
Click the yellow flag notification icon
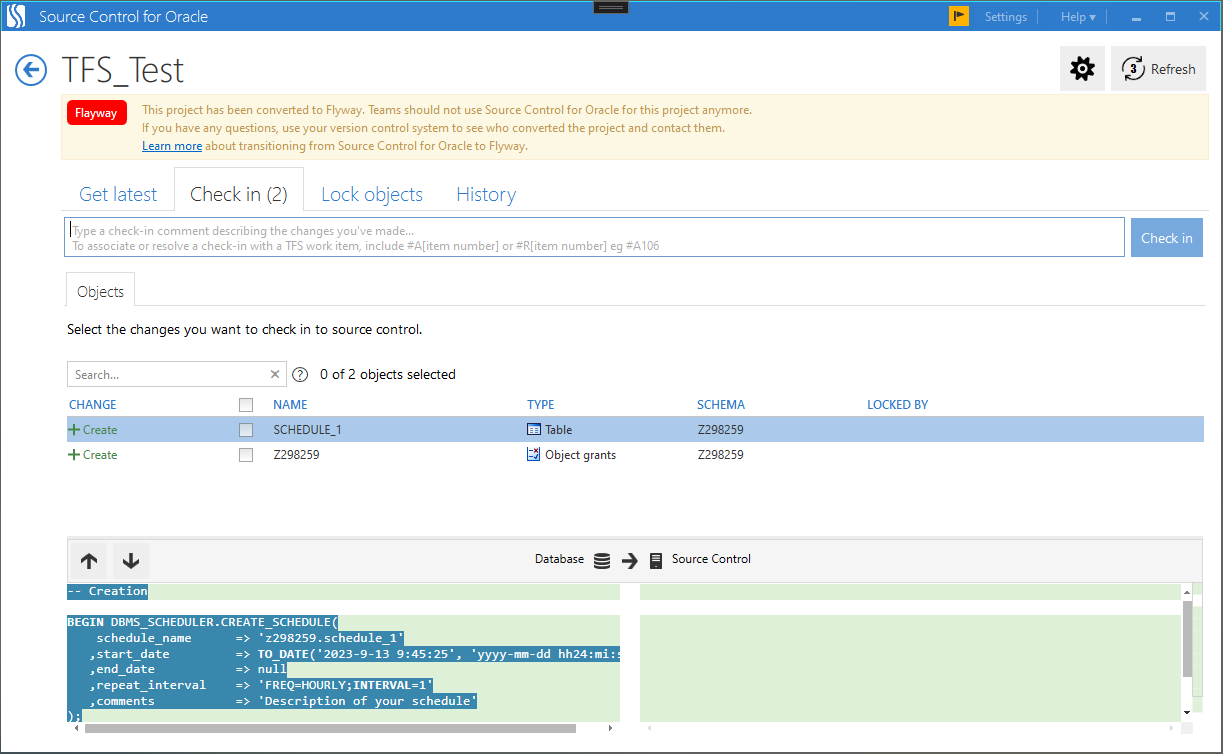pos(959,16)
